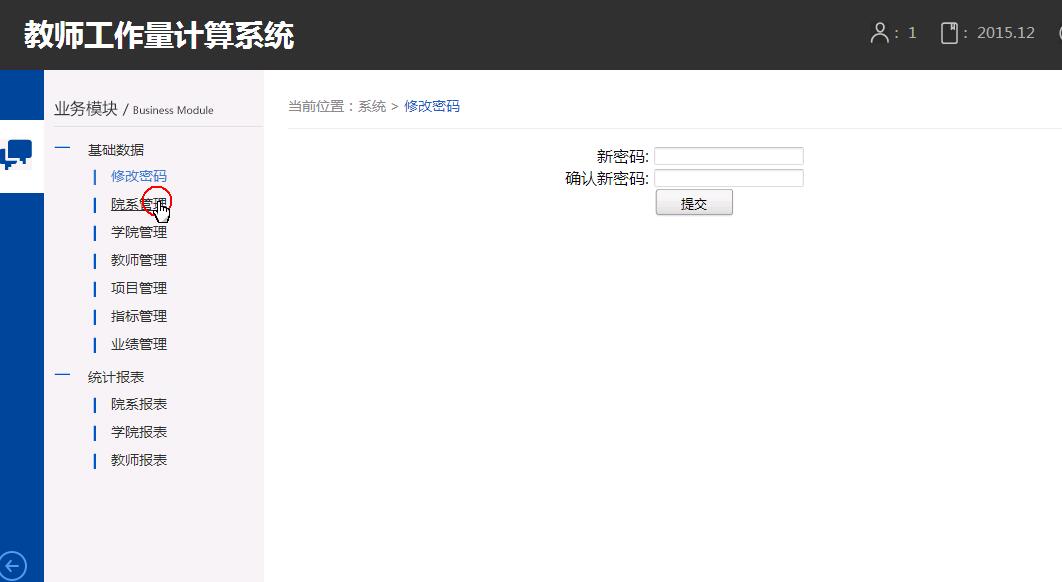Image resolution: width=1062 pixels, height=582 pixels.
Task: Collapse the 基础数据 section
Action: (62, 148)
